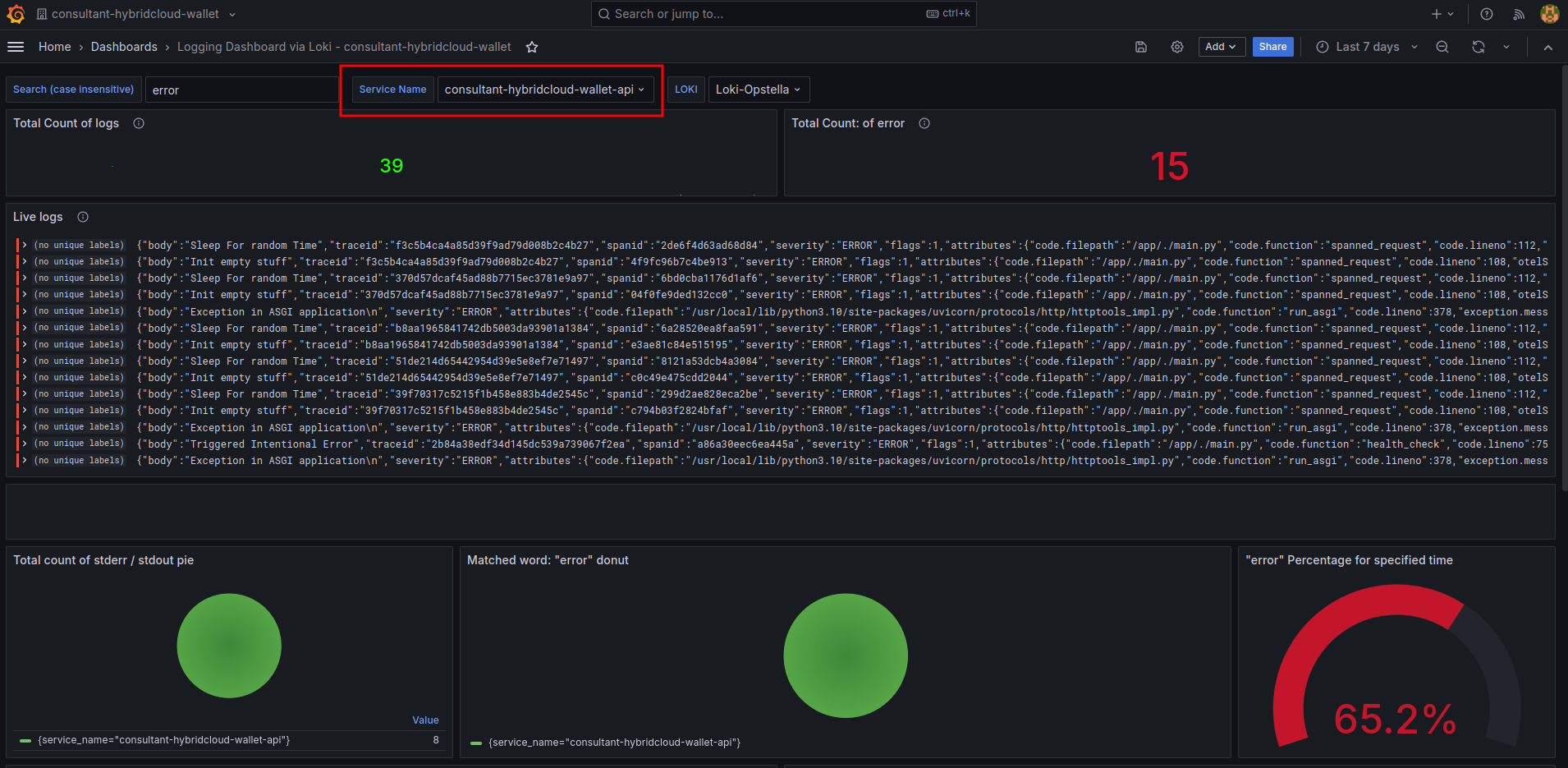
Task: Click the Search (case insensitive) label
Action: coord(73,90)
